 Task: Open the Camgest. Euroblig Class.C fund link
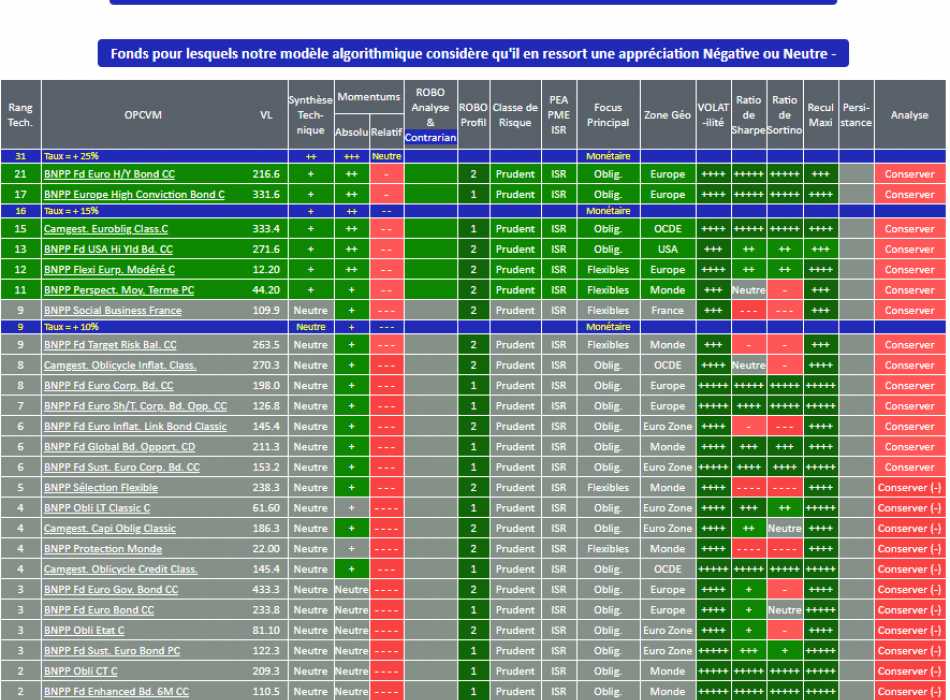(x=105, y=229)
